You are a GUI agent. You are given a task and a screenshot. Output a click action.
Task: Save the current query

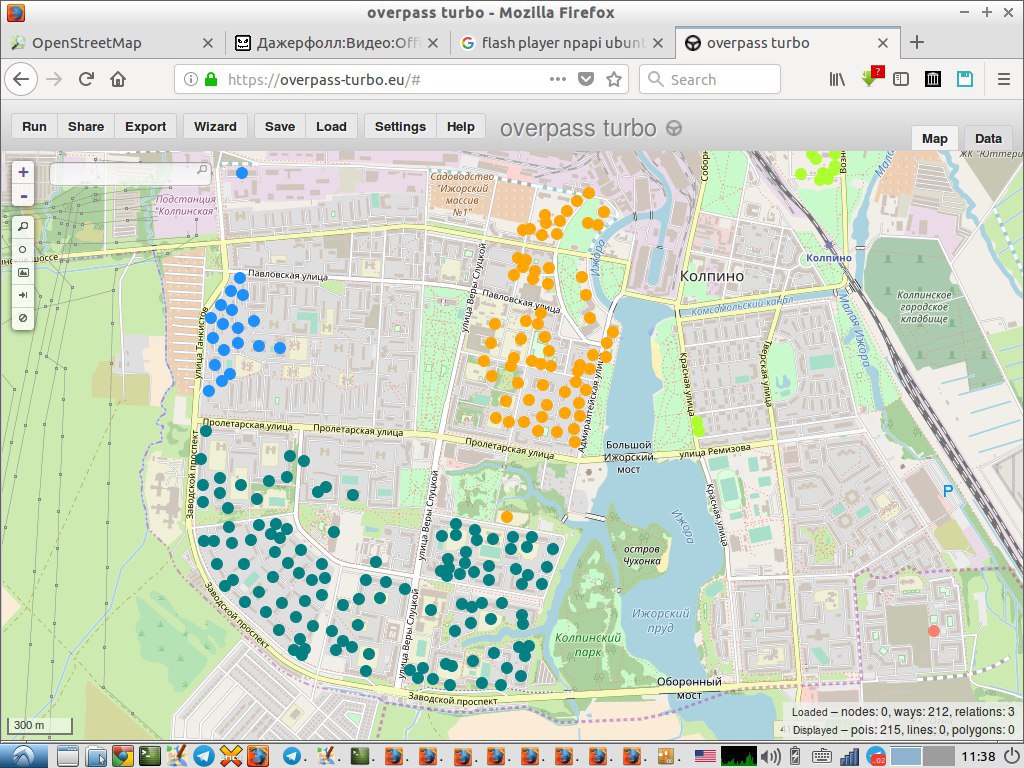(280, 127)
